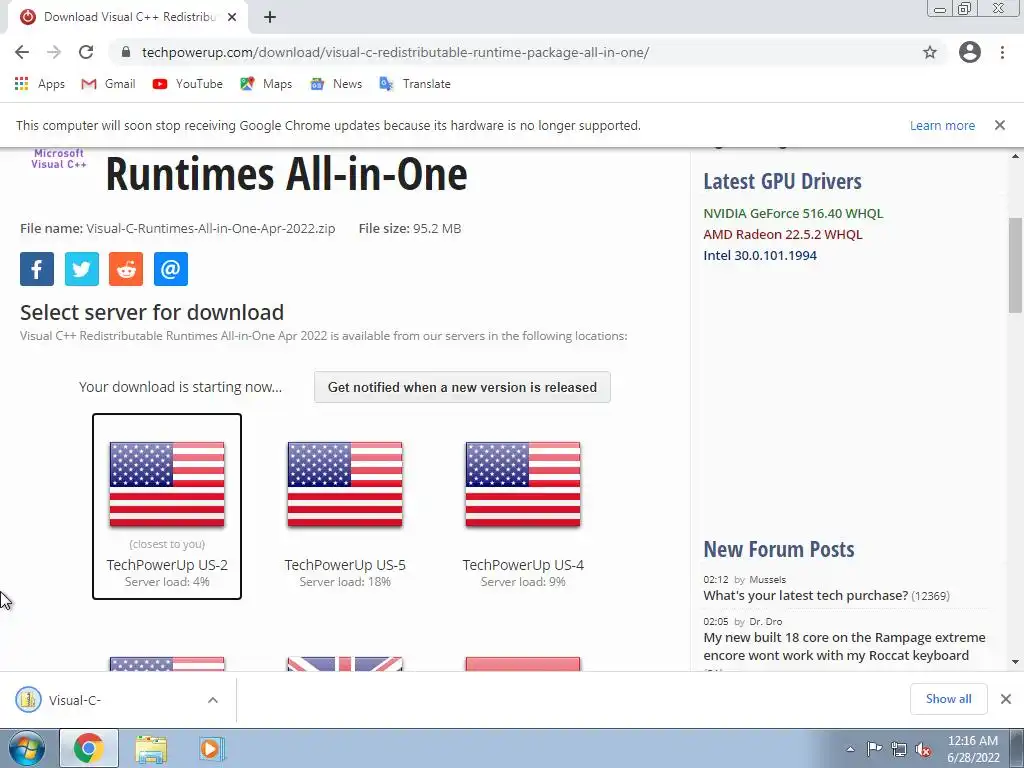Go back to the previous page
1024x768 pixels.
point(22,52)
